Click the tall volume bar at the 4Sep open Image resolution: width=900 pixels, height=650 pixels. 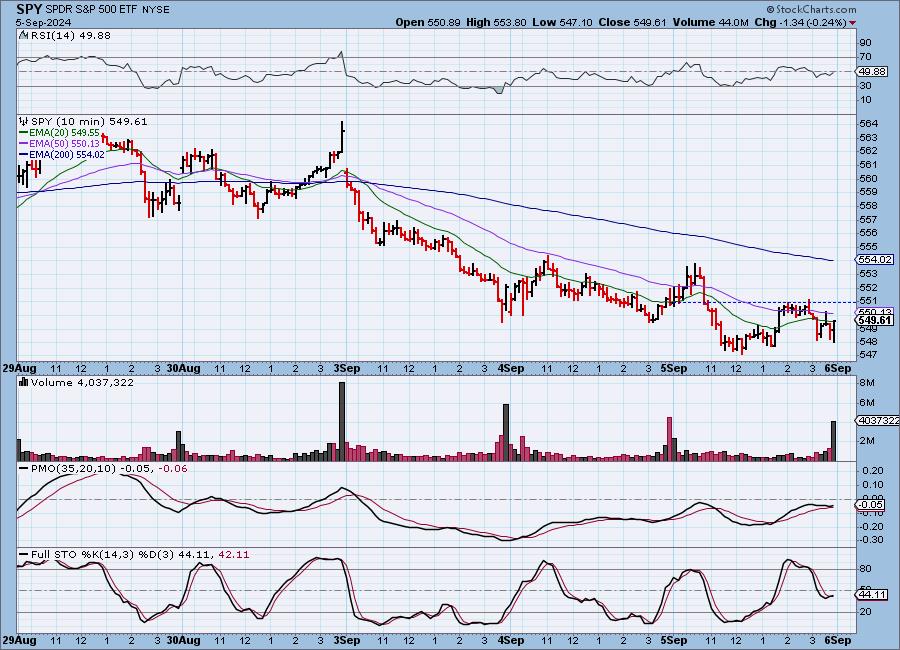coord(506,432)
